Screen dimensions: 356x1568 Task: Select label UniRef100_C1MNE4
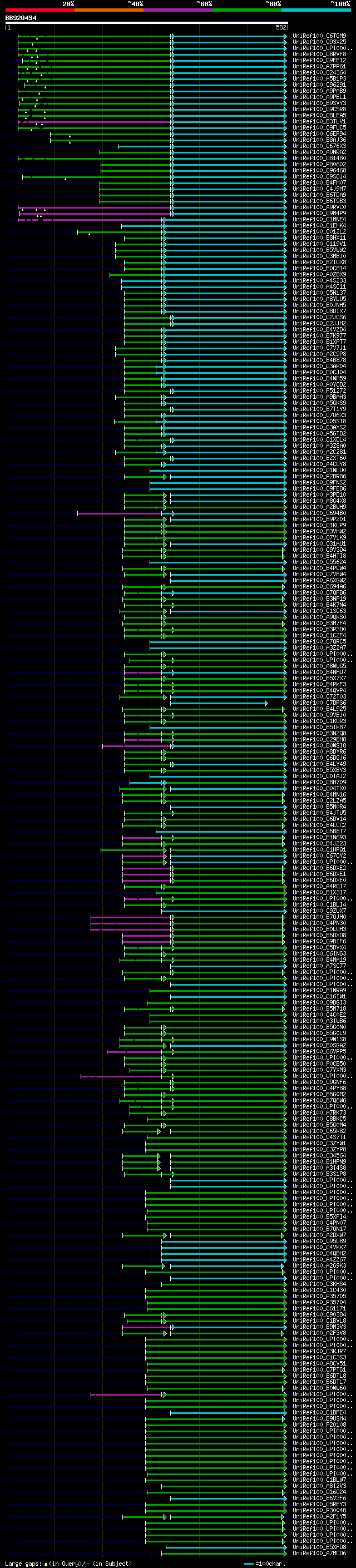pos(319,219)
